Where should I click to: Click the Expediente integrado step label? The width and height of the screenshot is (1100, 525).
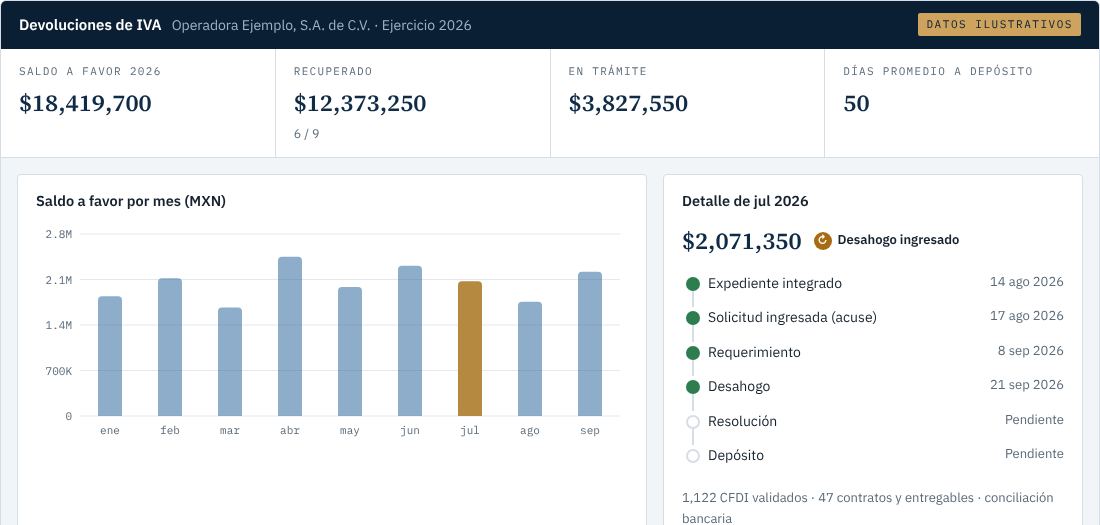[x=774, y=284]
